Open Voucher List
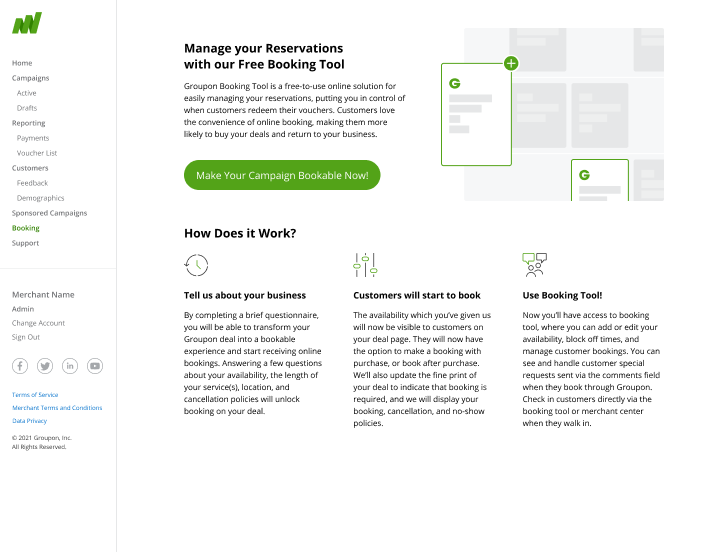 pyautogui.click(x=37, y=153)
